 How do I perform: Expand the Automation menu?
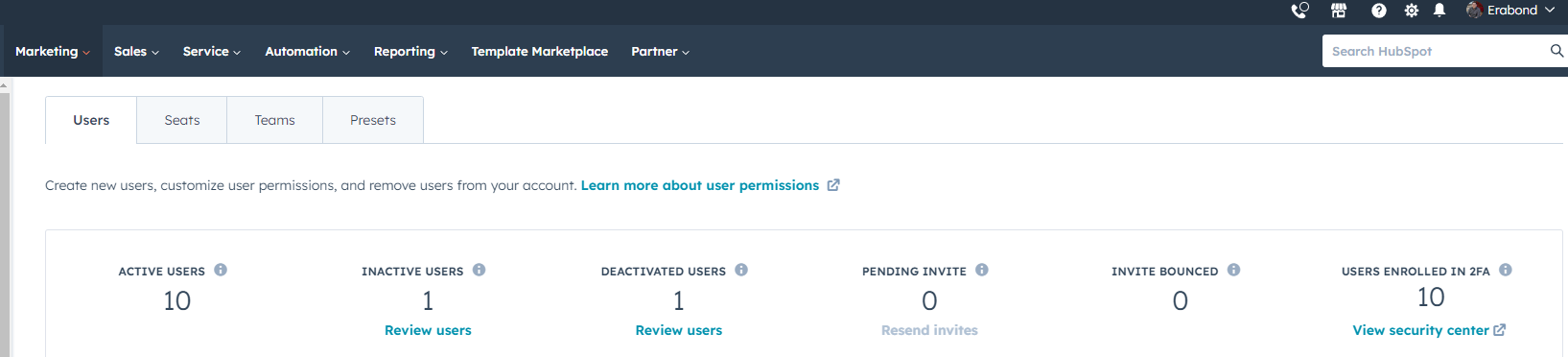pyautogui.click(x=307, y=52)
